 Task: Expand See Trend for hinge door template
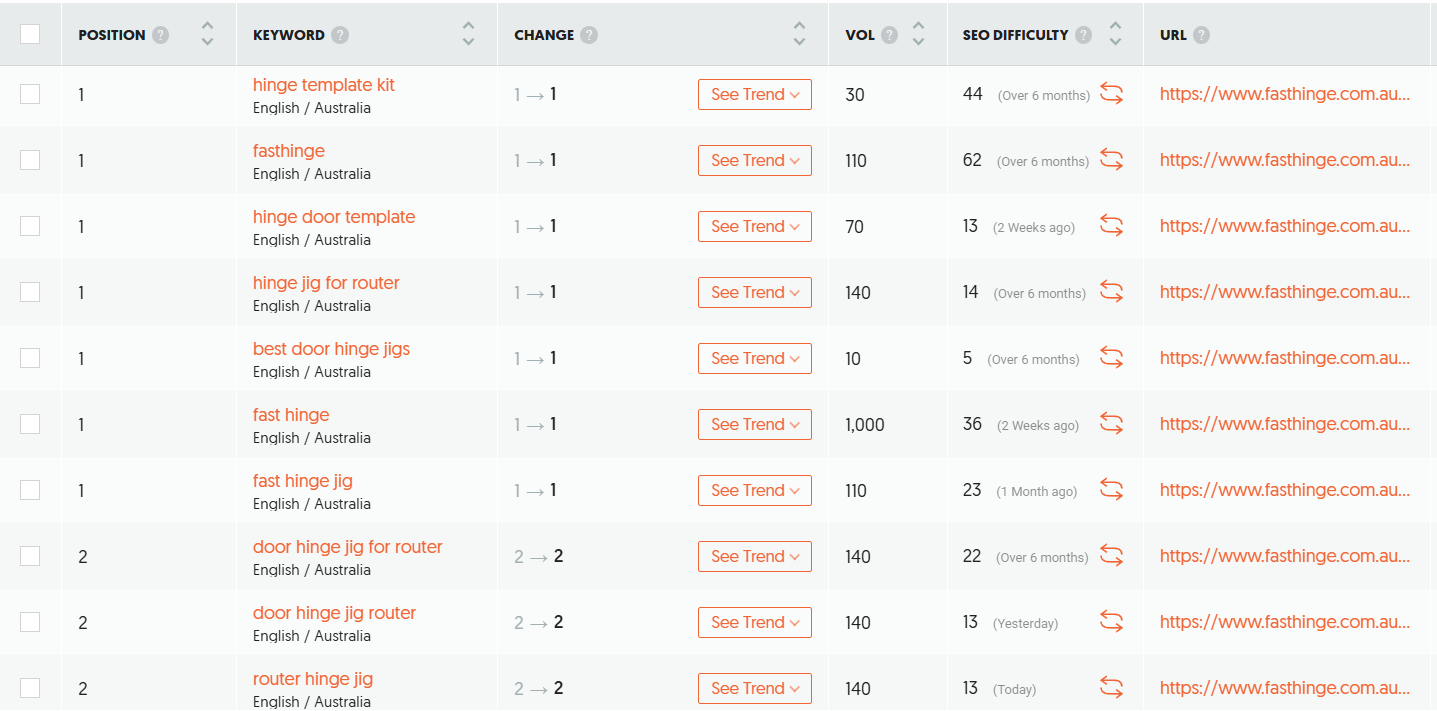pos(754,227)
